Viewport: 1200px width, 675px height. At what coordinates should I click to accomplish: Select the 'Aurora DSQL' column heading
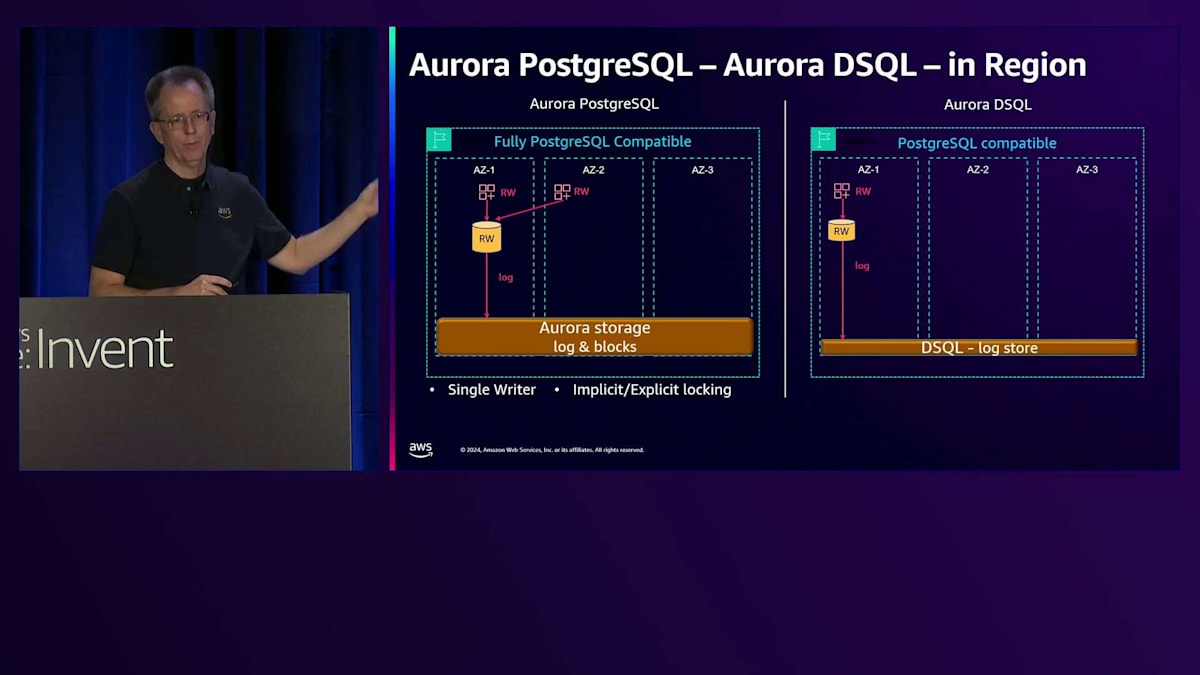(988, 105)
